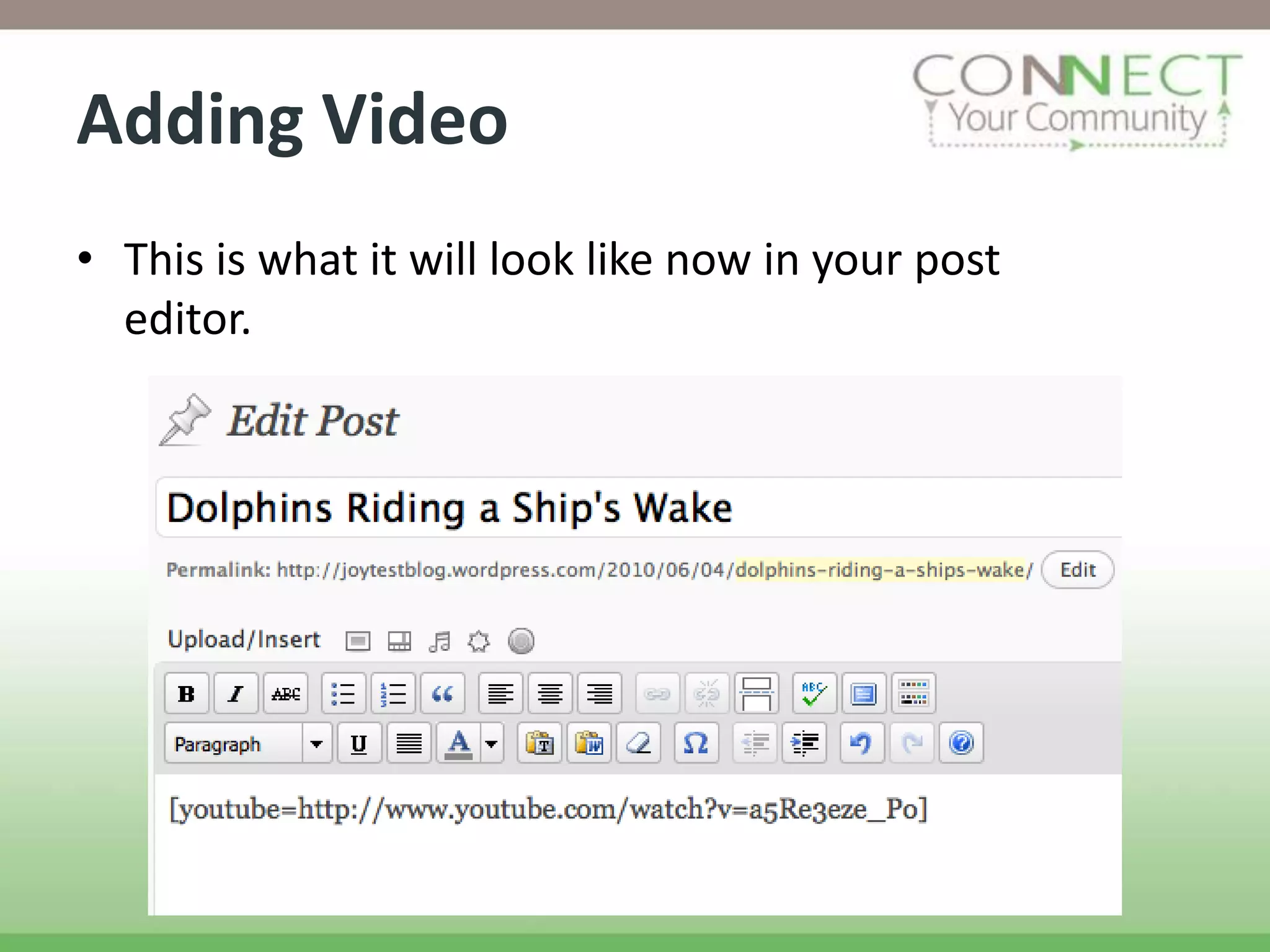This screenshot has width=1270, height=952.
Task: Align text right
Action: pyautogui.click(x=600, y=694)
